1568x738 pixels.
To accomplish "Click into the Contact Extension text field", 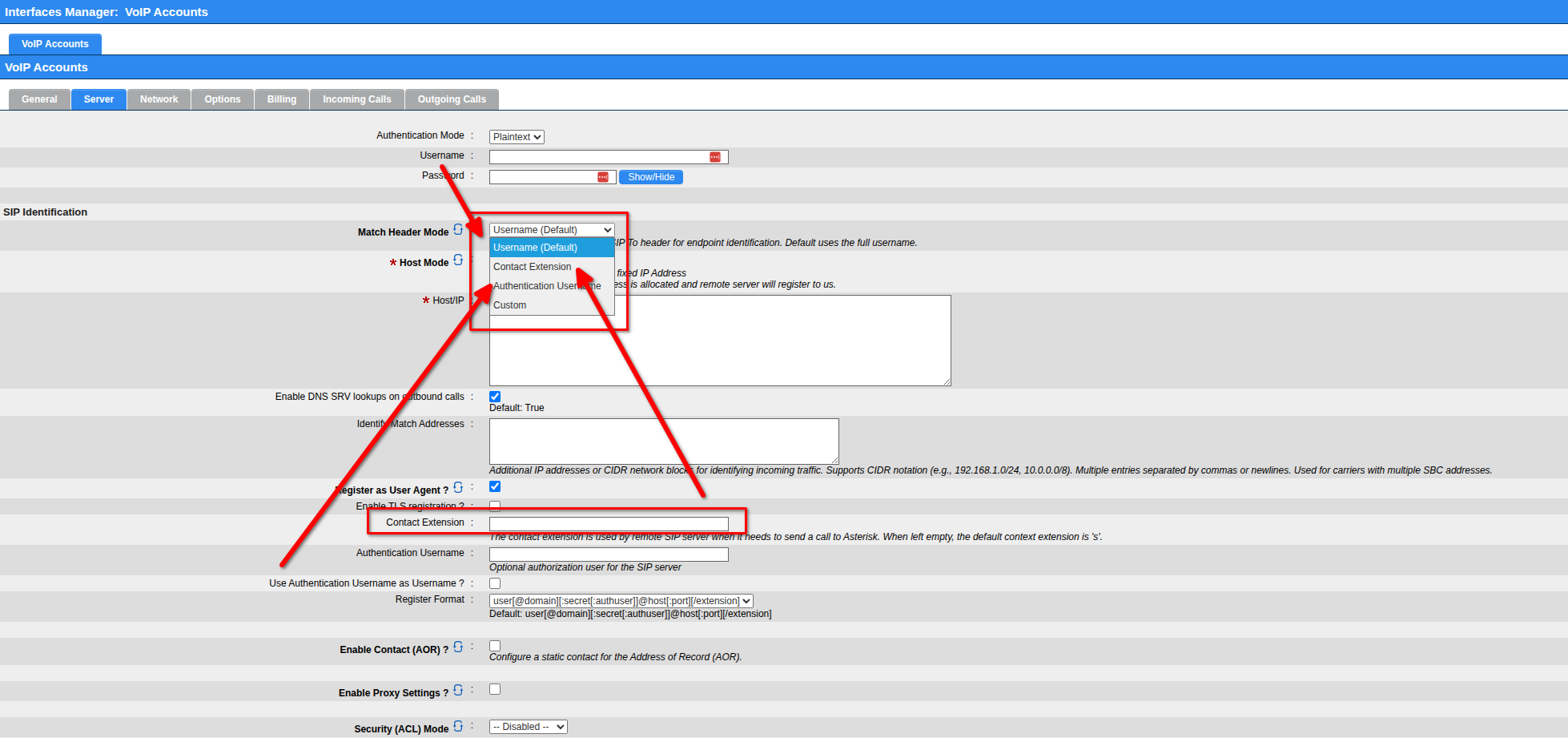I will tap(609, 523).
